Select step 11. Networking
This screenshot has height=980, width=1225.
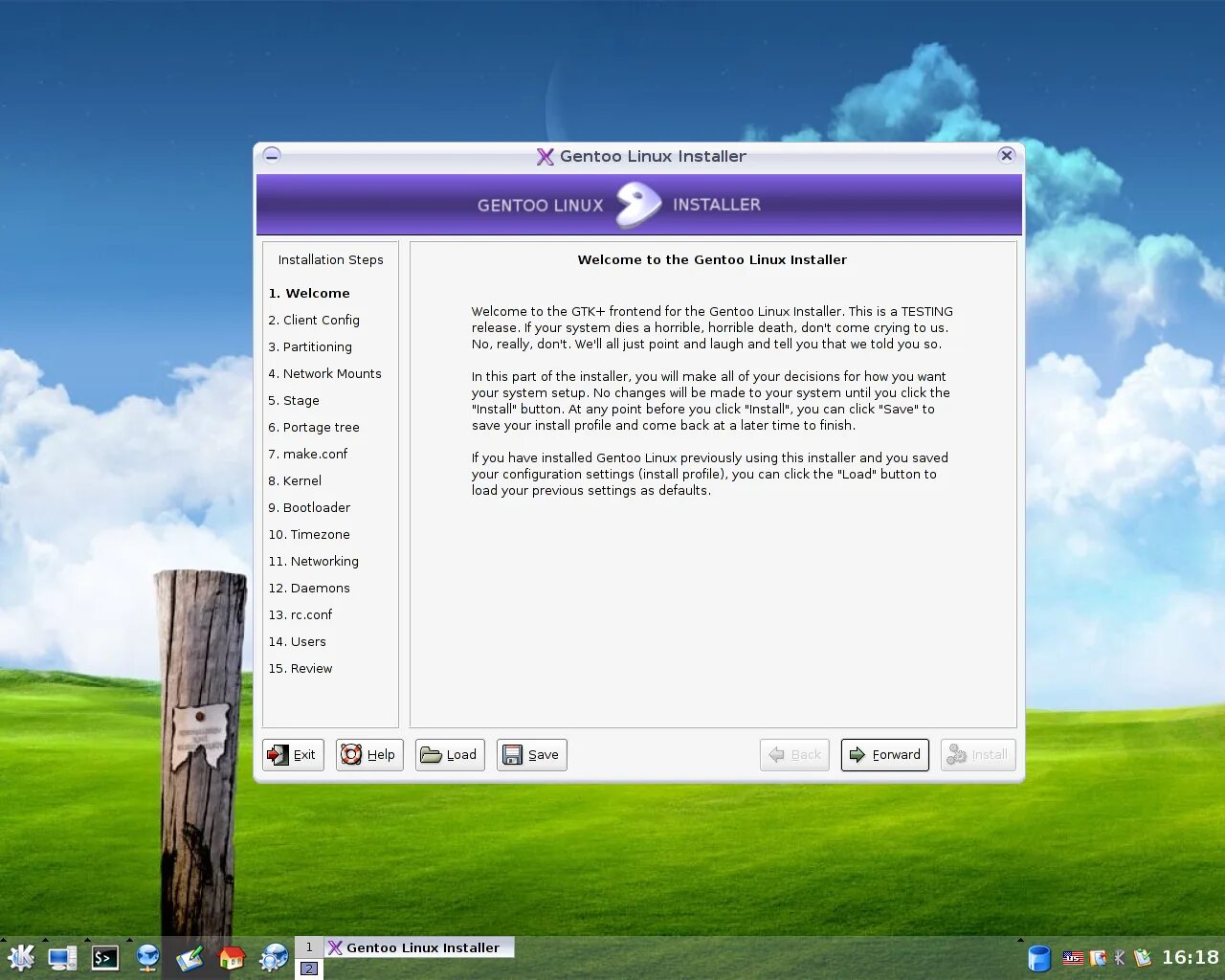point(314,562)
